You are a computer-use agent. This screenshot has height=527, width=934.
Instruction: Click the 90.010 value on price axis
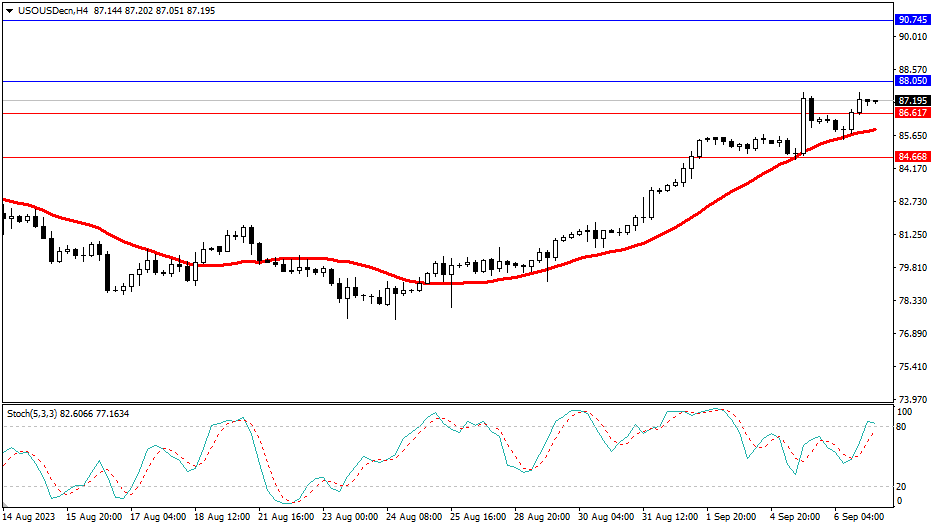[912, 37]
